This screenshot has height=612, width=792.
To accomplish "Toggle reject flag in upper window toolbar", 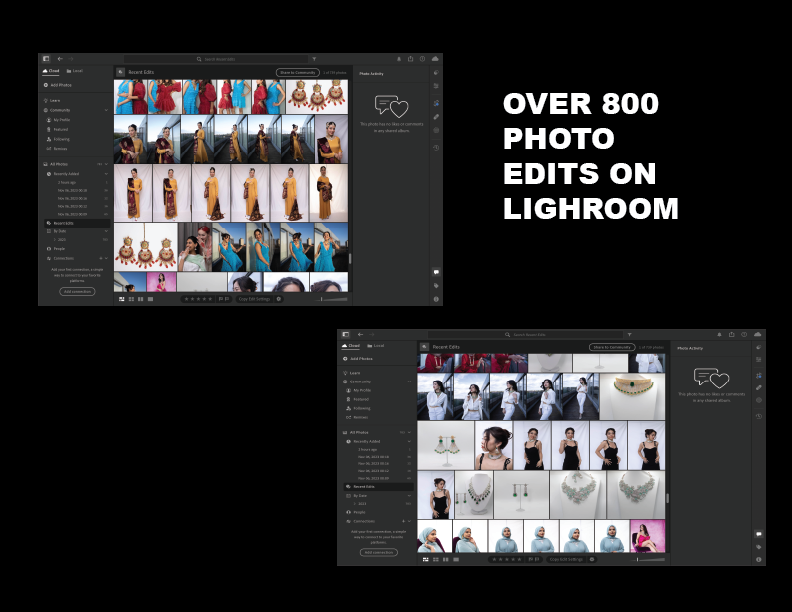I will coord(227,299).
